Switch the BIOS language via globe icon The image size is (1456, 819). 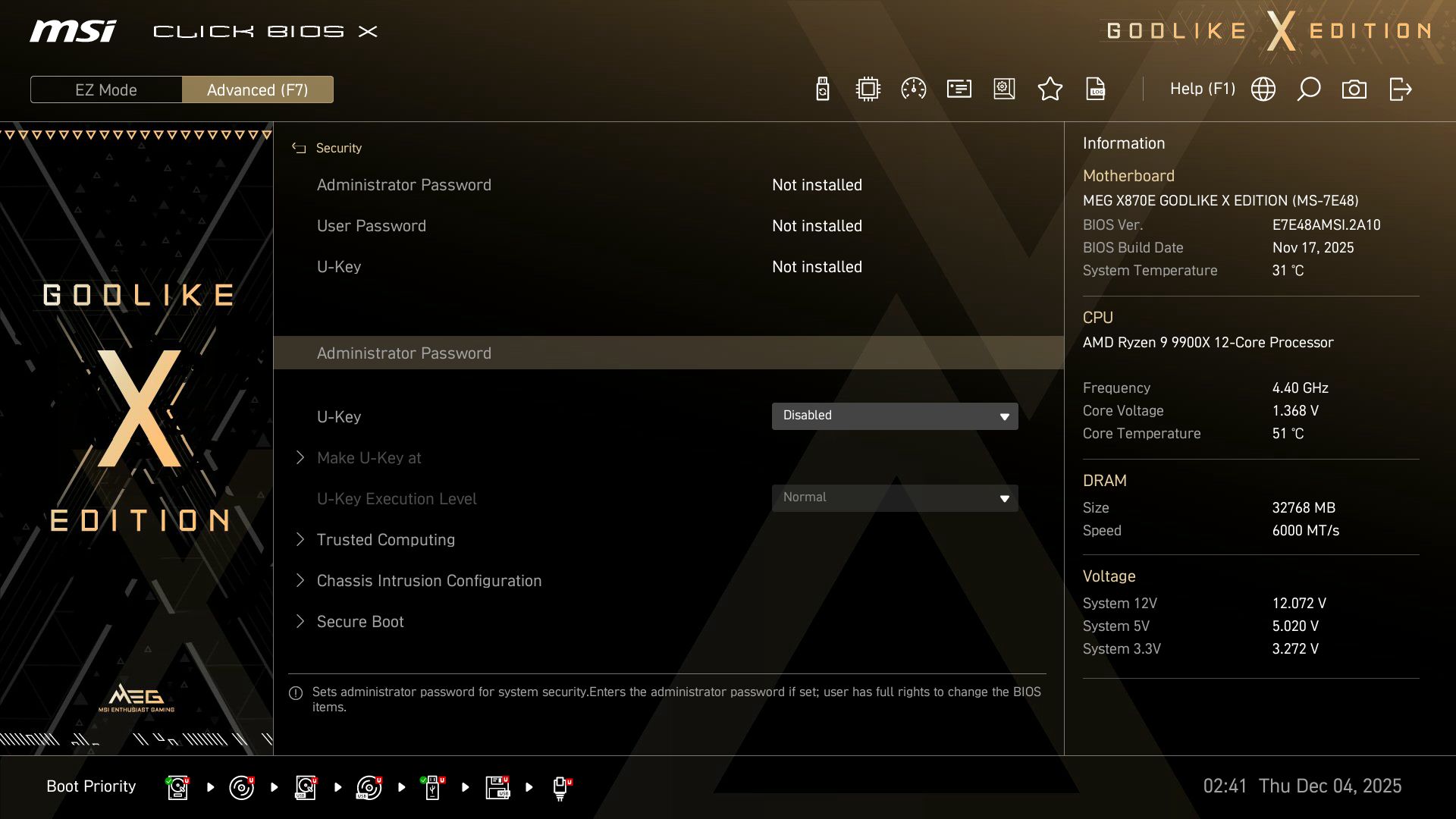[x=1263, y=89]
